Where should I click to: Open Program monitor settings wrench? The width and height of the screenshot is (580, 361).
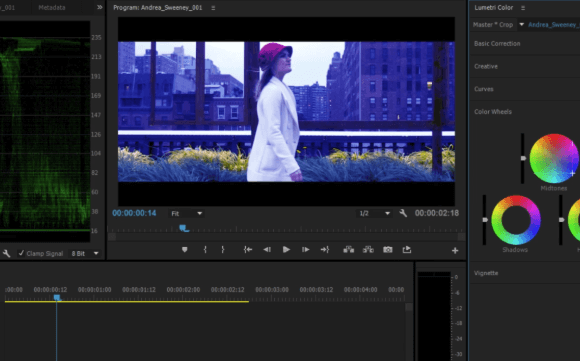(403, 213)
